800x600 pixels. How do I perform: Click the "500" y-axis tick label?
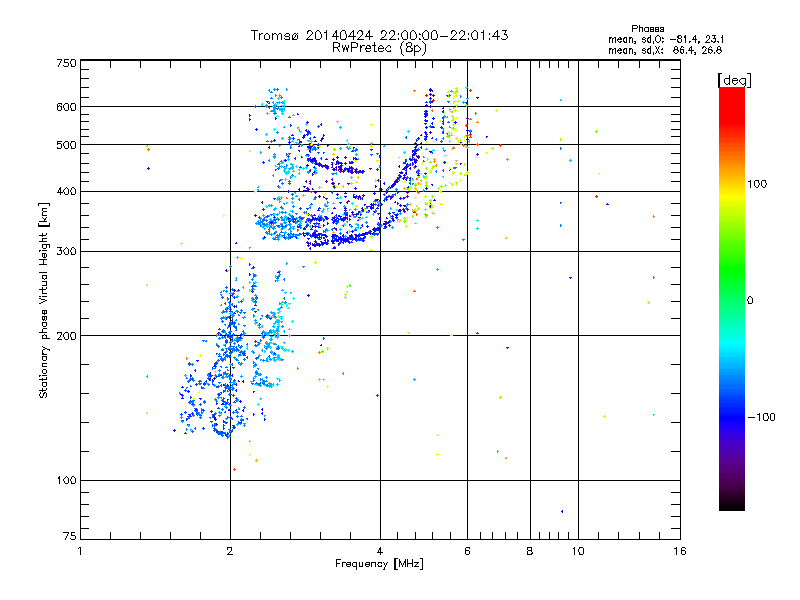[66, 145]
